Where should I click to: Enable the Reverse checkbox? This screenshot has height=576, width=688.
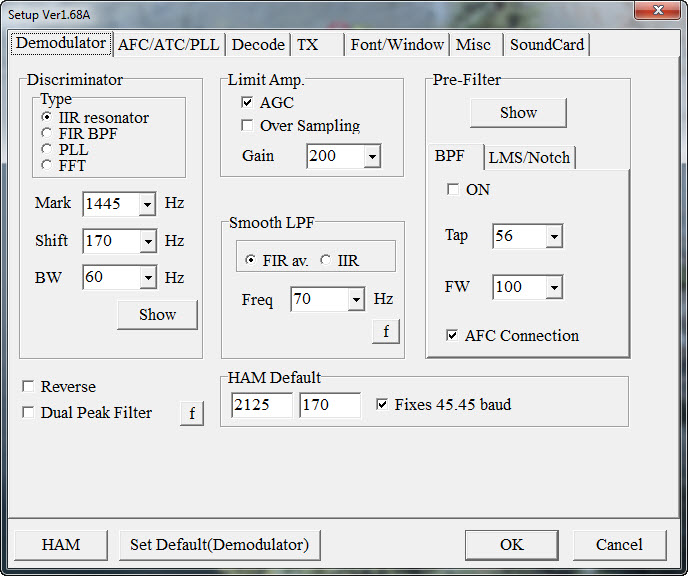(x=28, y=387)
